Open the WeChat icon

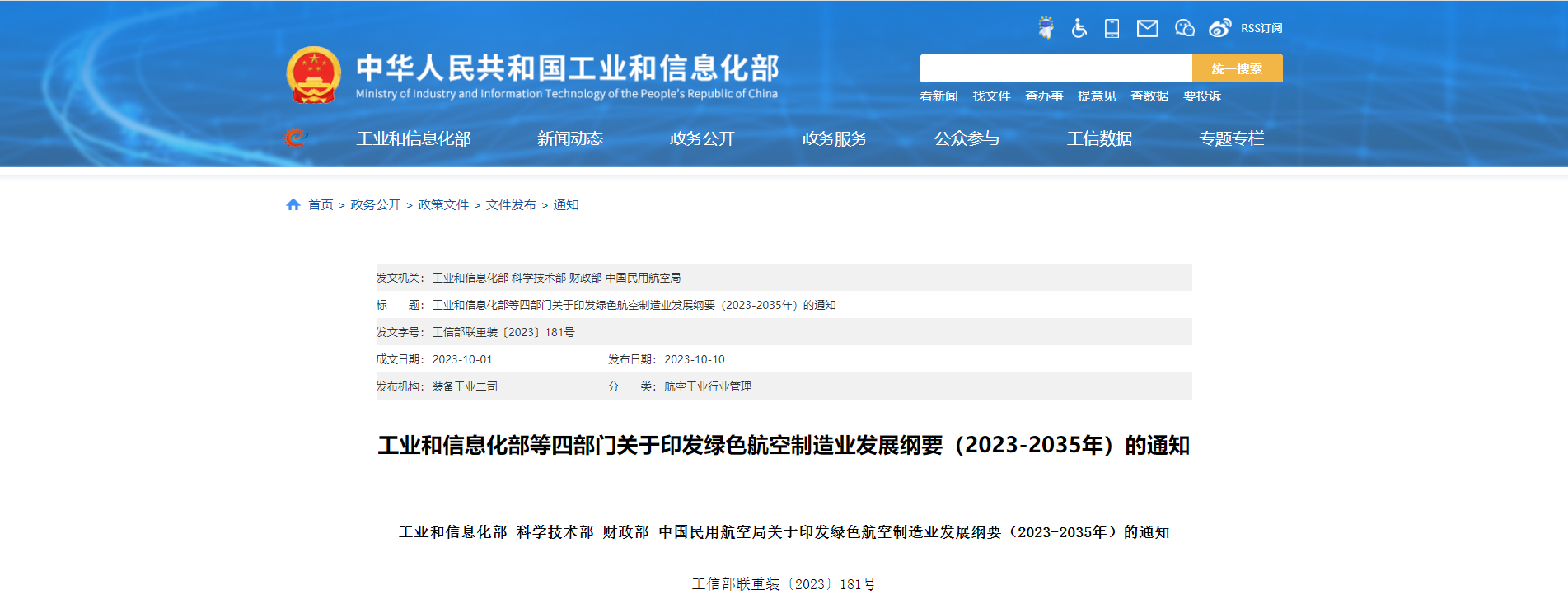[1184, 28]
